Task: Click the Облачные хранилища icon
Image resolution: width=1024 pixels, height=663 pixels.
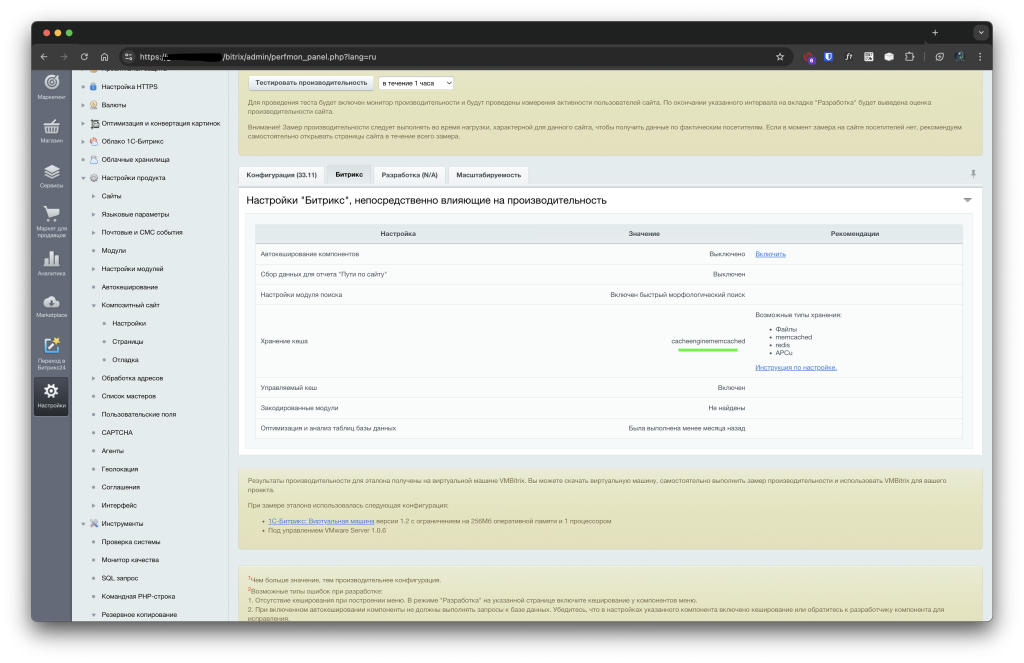Action: pyautogui.click(x=93, y=159)
